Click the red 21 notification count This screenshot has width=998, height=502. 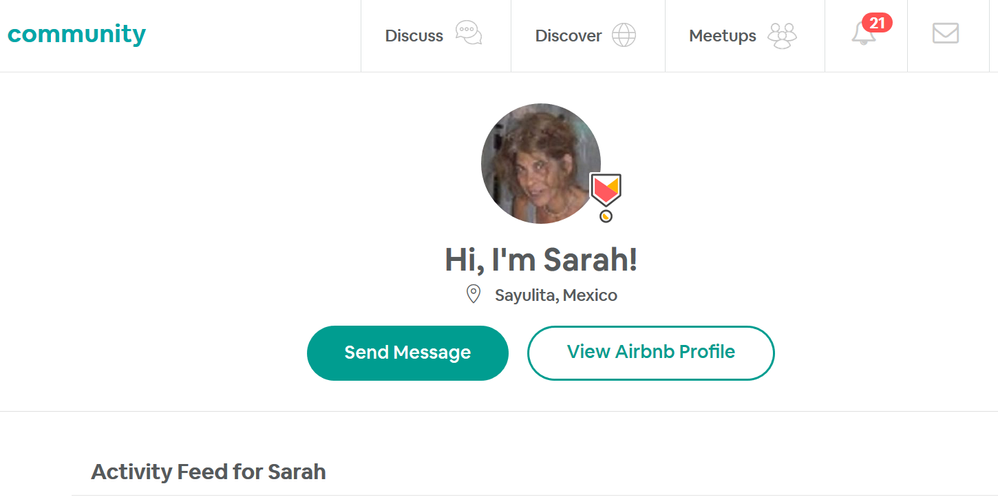[x=877, y=22]
